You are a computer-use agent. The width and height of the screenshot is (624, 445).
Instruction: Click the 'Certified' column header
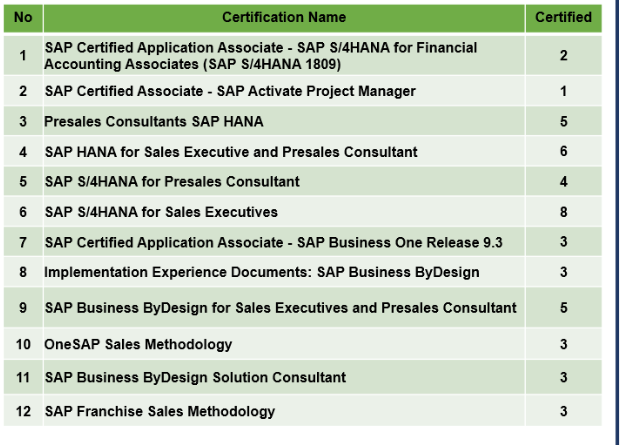[x=563, y=17]
